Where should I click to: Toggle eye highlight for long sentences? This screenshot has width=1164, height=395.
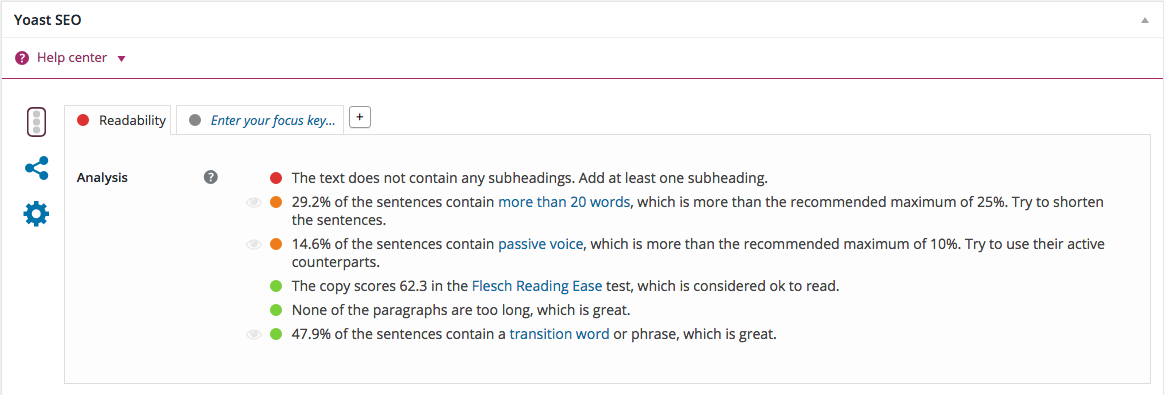254,202
